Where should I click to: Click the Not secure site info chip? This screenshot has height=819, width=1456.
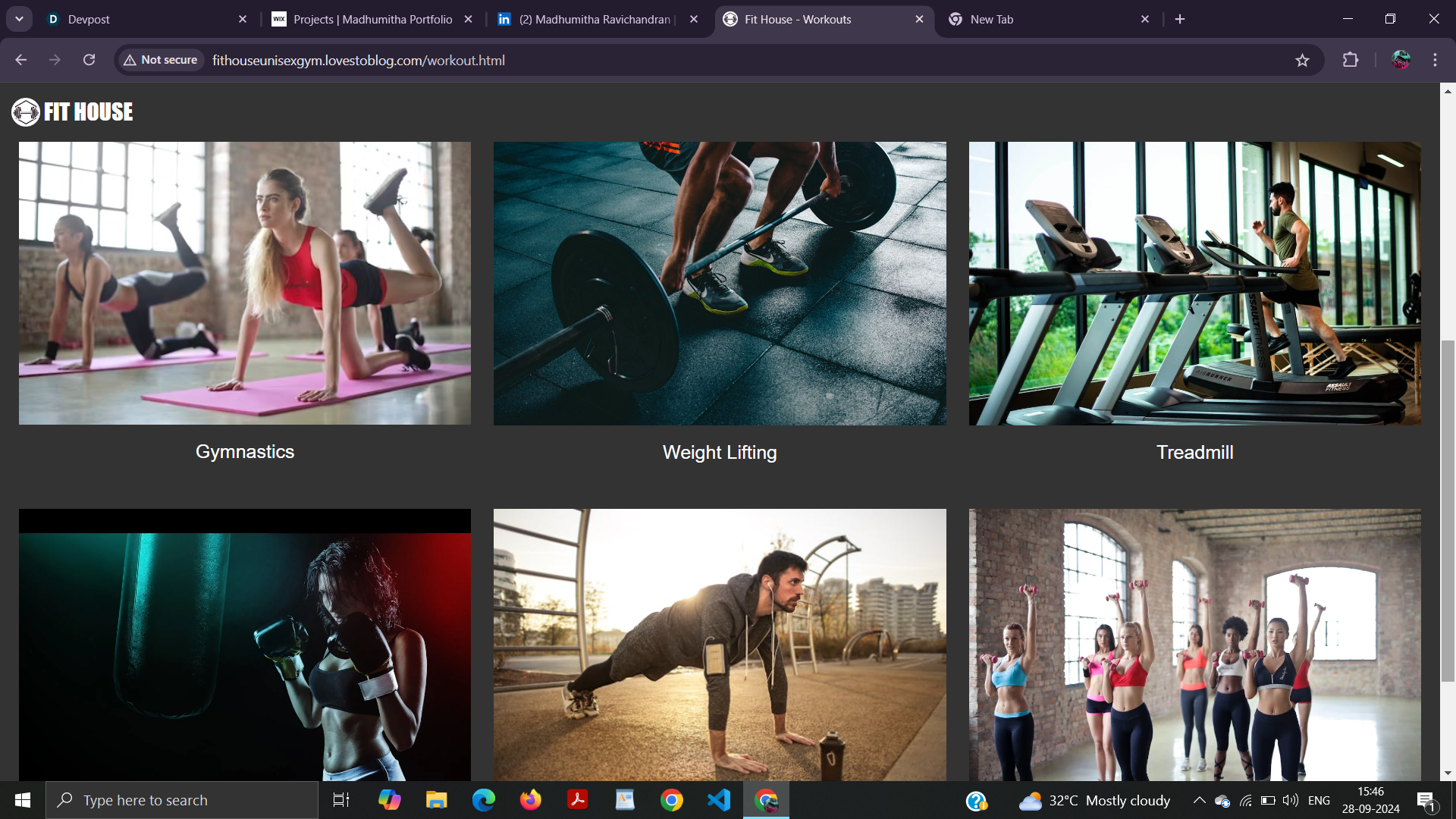click(161, 60)
